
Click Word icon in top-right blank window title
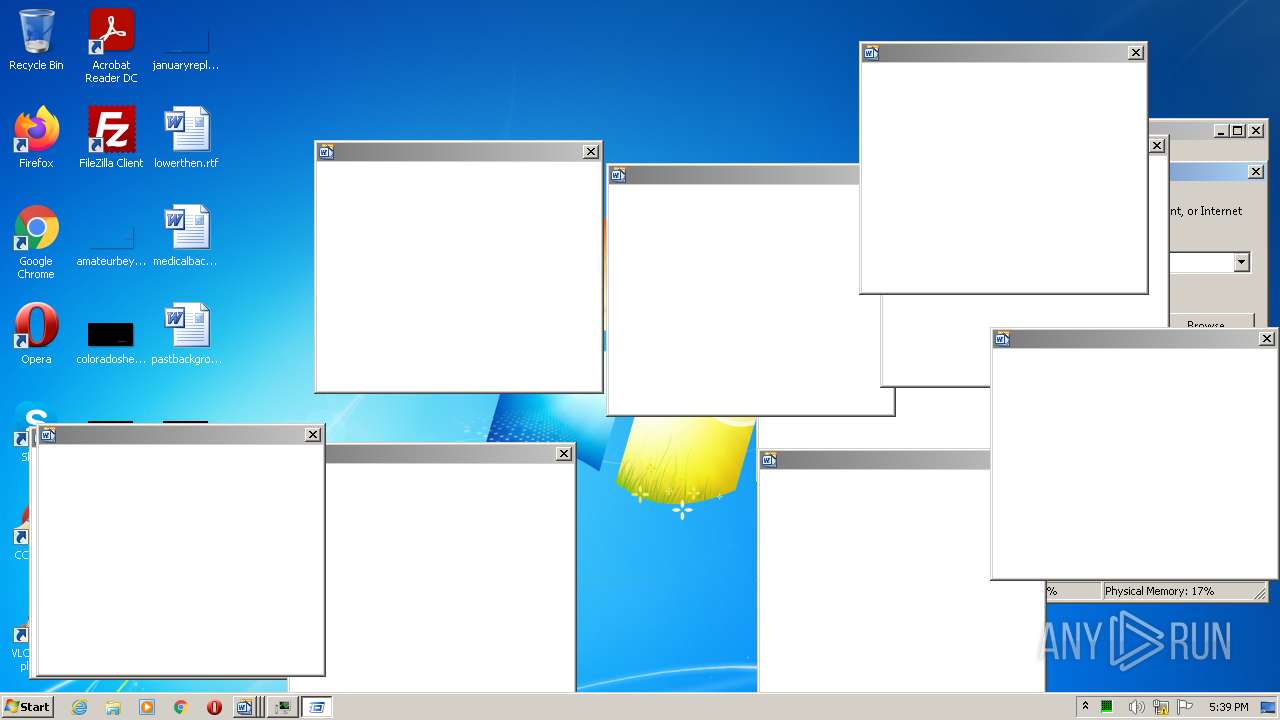(x=871, y=53)
